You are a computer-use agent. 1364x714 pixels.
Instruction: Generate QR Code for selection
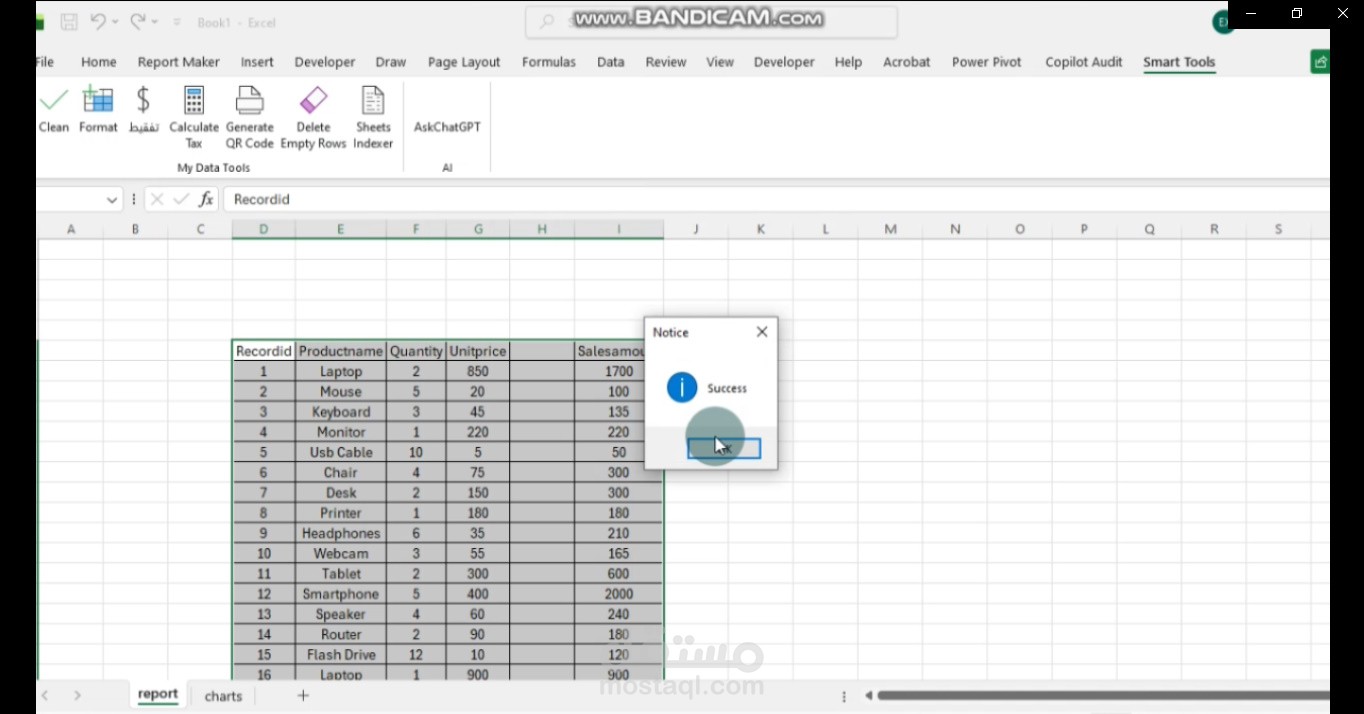point(250,118)
